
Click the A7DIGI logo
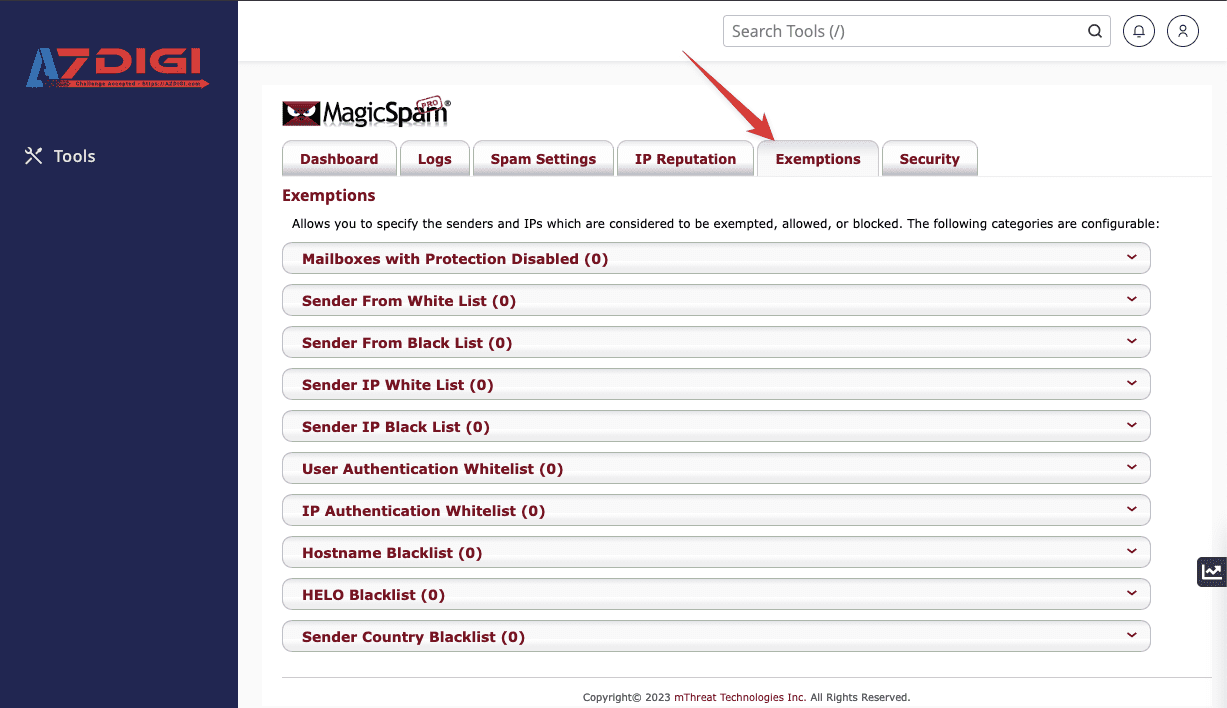point(117,68)
